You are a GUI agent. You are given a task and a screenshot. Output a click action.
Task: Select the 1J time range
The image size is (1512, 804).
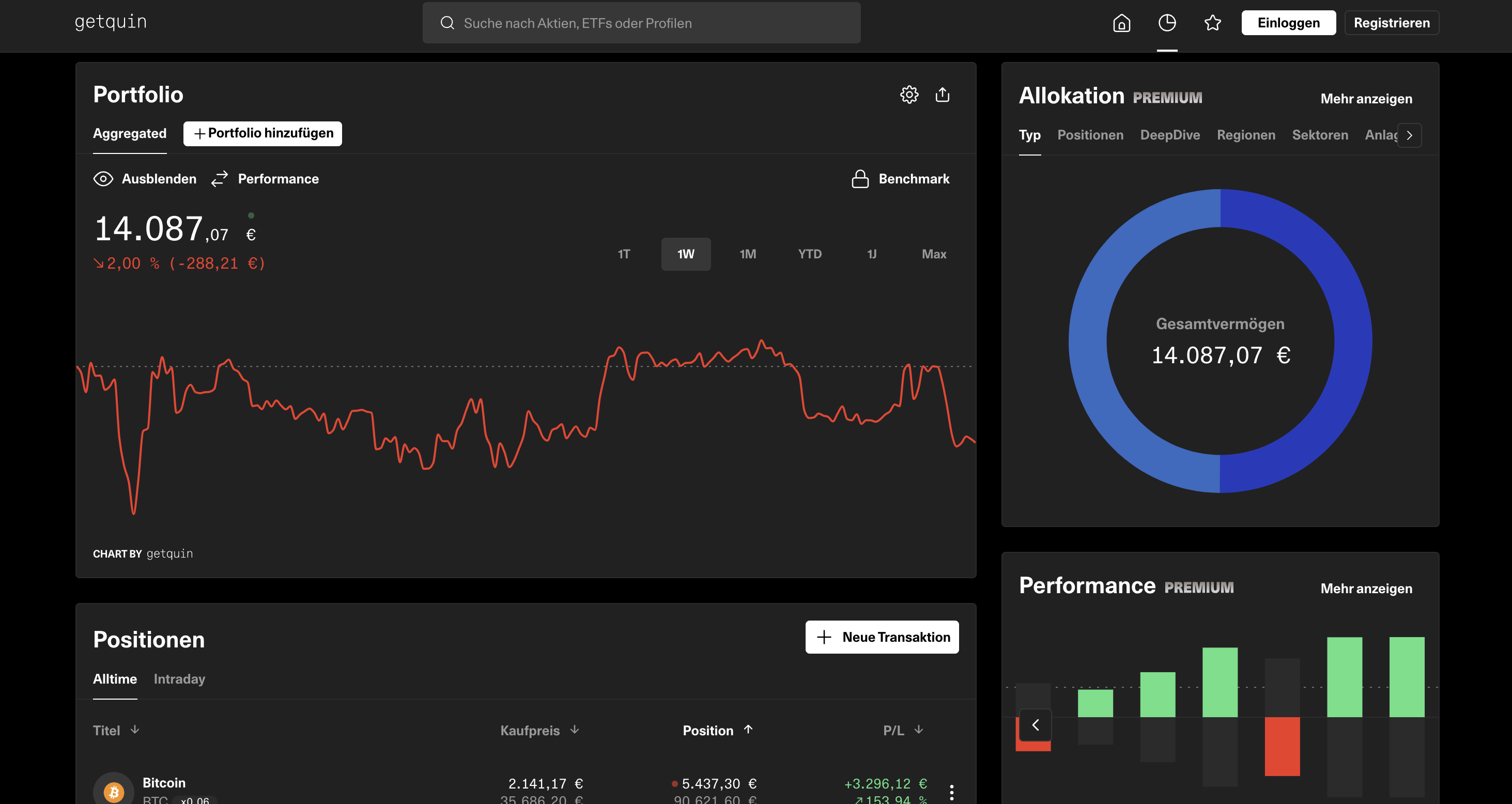(872, 254)
